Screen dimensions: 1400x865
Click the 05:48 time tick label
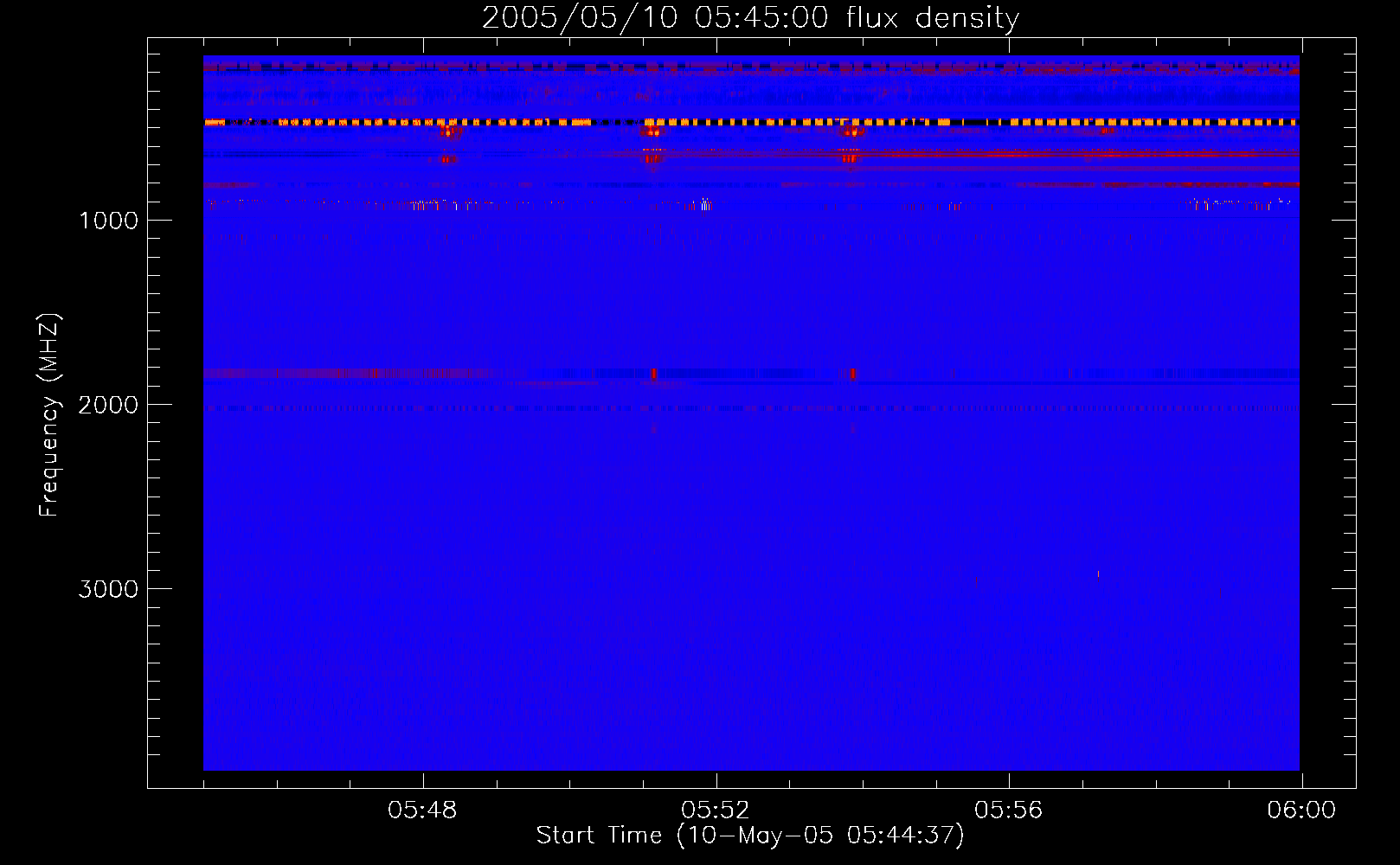[x=422, y=811]
